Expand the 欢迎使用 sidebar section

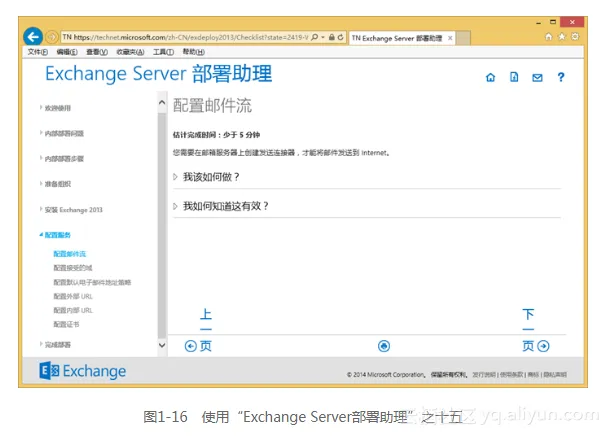pyautogui.click(x=55, y=108)
